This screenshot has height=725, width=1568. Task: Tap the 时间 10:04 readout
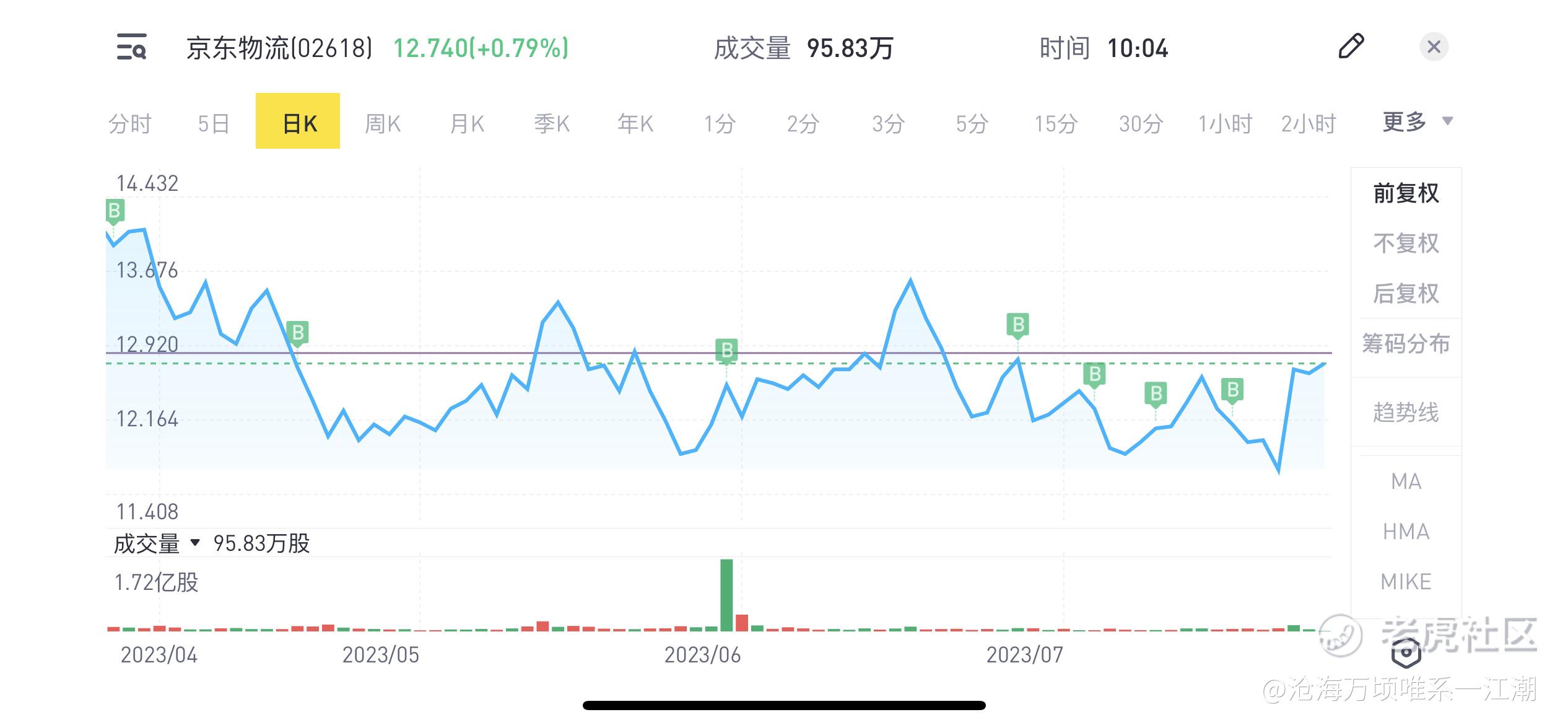[x=1104, y=48]
